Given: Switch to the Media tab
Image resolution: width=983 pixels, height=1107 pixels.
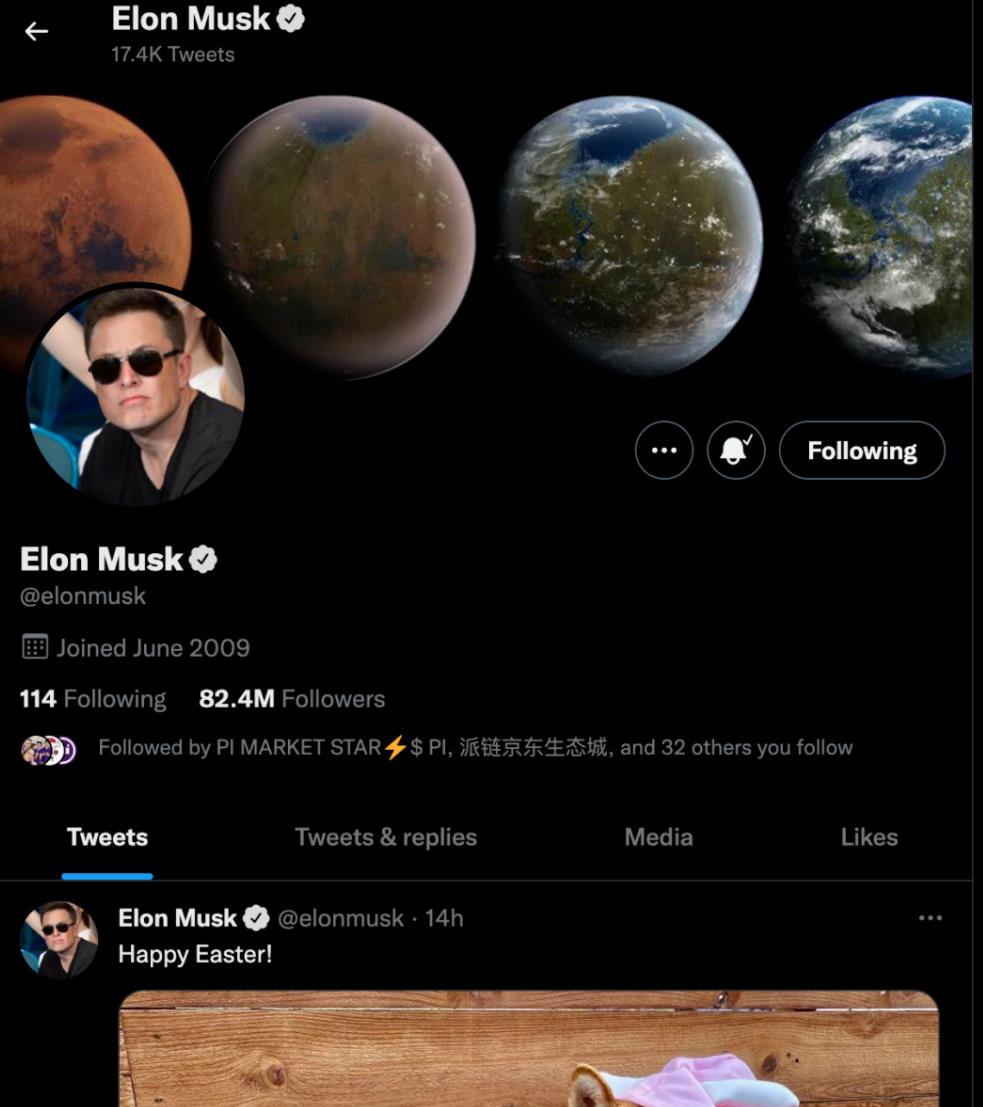Looking at the screenshot, I should pos(658,837).
